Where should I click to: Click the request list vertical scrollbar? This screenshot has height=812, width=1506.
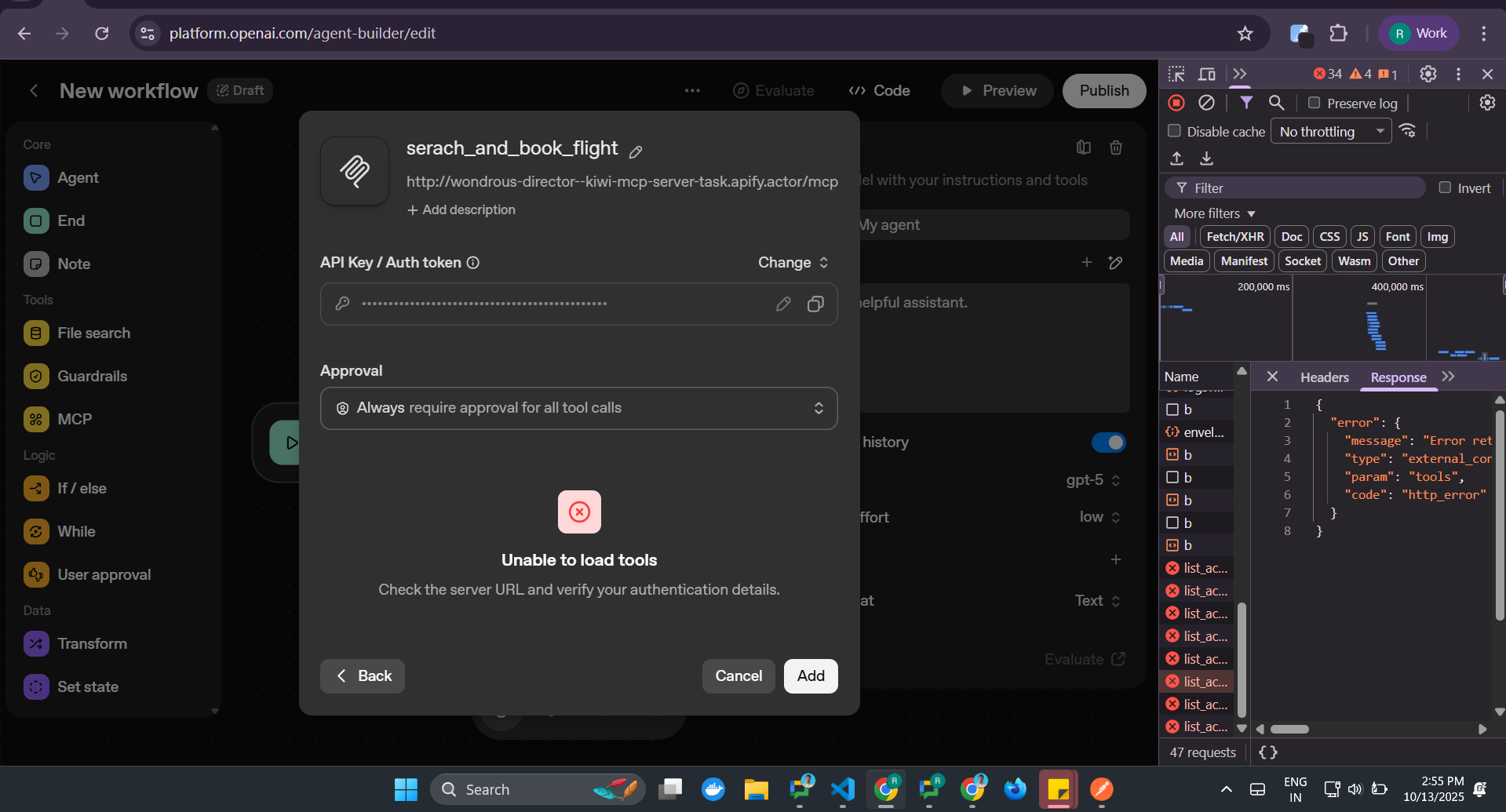click(x=1242, y=661)
